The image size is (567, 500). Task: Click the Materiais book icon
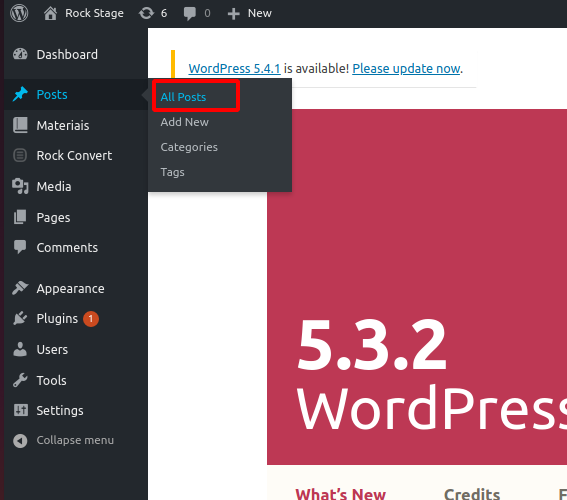click(20, 125)
